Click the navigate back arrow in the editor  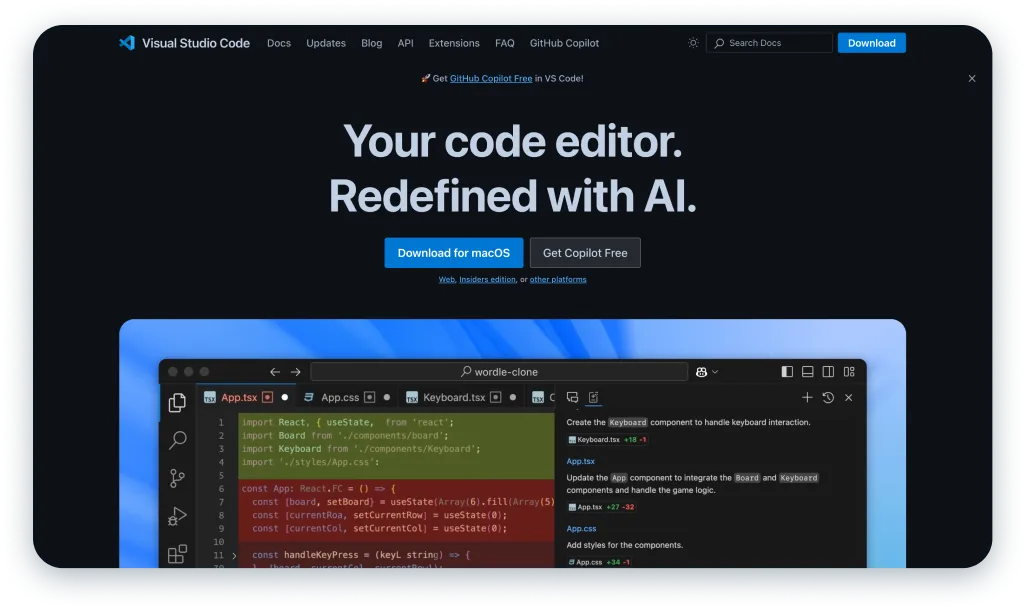273,371
